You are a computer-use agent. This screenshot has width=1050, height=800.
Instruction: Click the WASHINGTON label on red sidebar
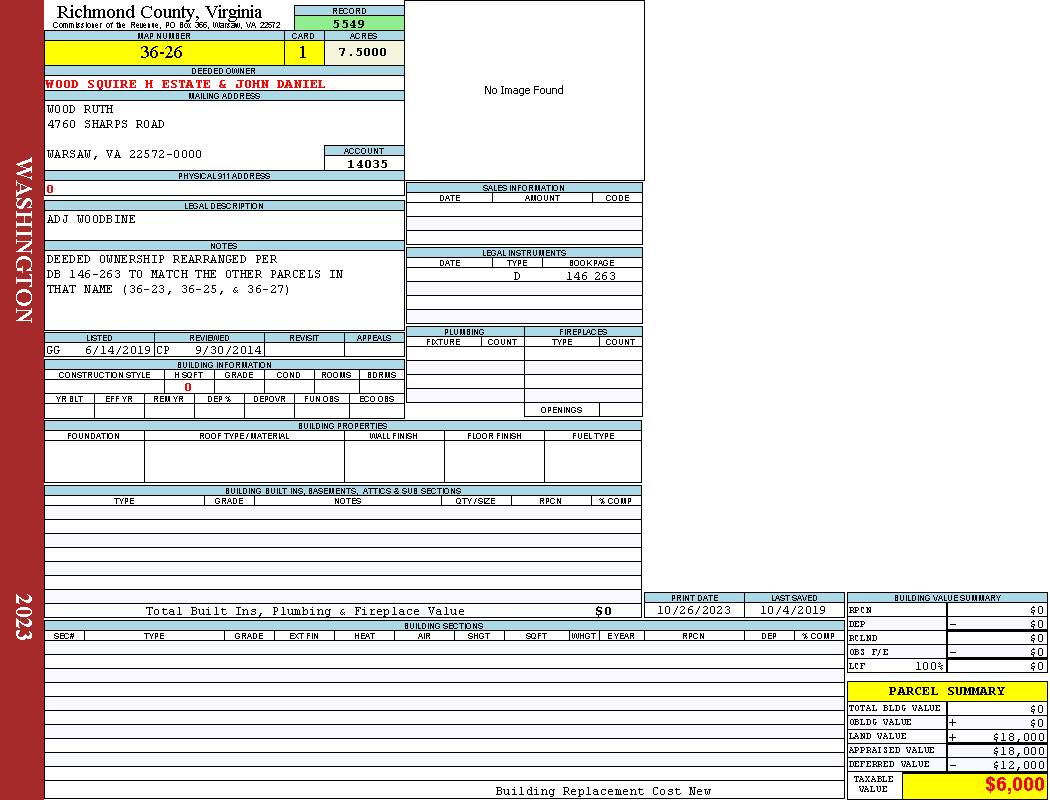click(x=24, y=240)
